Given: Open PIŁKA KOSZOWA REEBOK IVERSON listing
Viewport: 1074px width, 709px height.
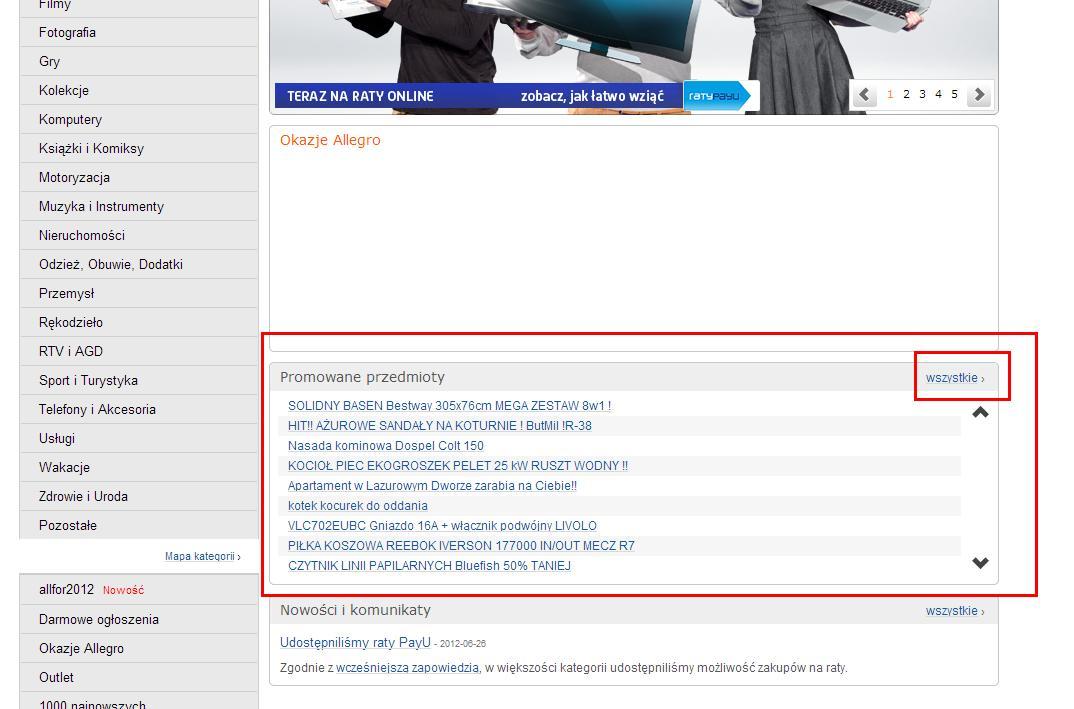Looking at the screenshot, I should [461, 545].
